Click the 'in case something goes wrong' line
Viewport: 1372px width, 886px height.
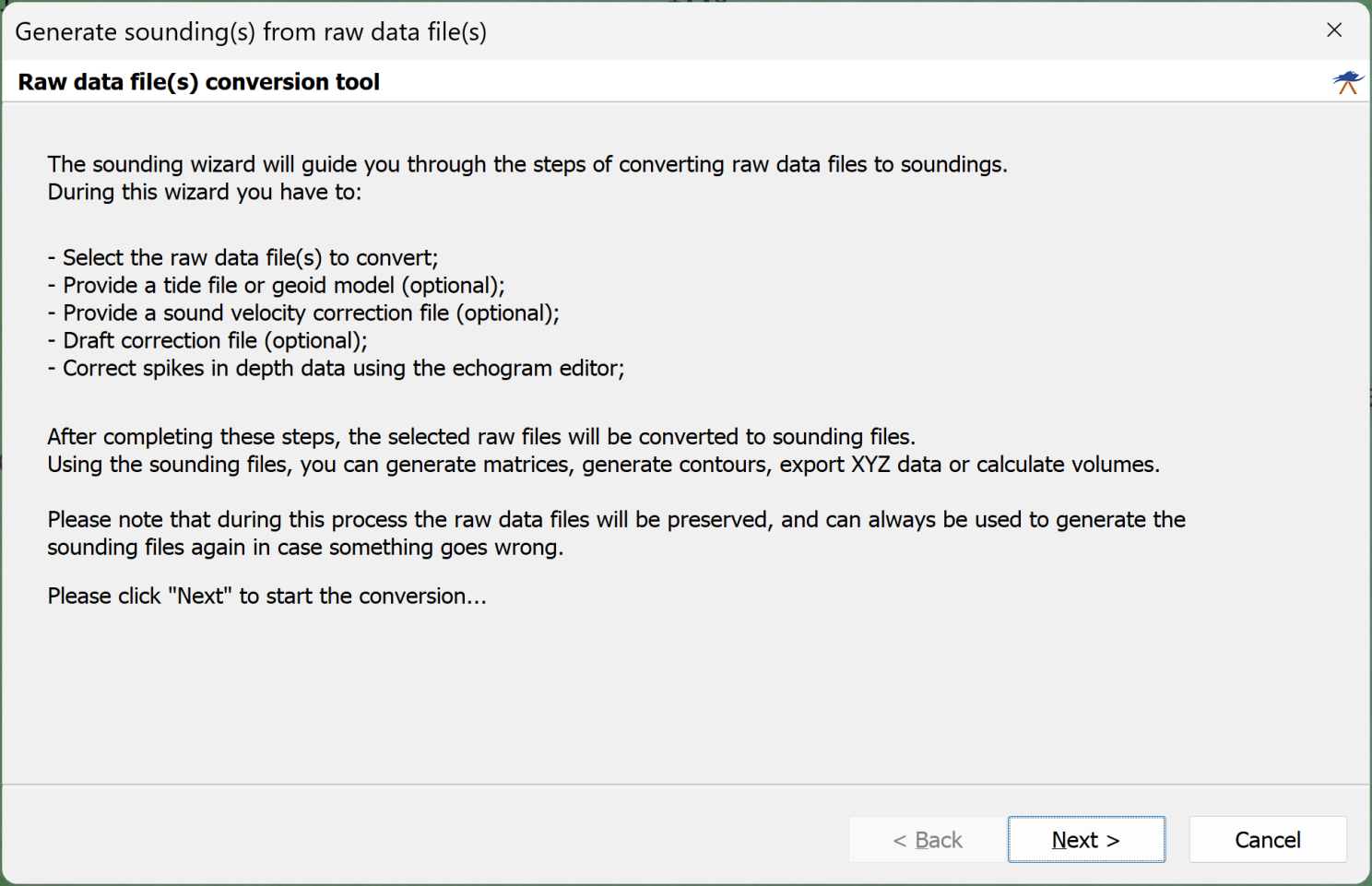coord(305,547)
